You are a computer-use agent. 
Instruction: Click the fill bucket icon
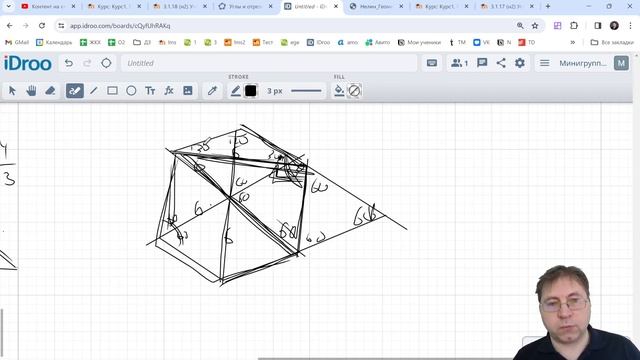click(339, 91)
